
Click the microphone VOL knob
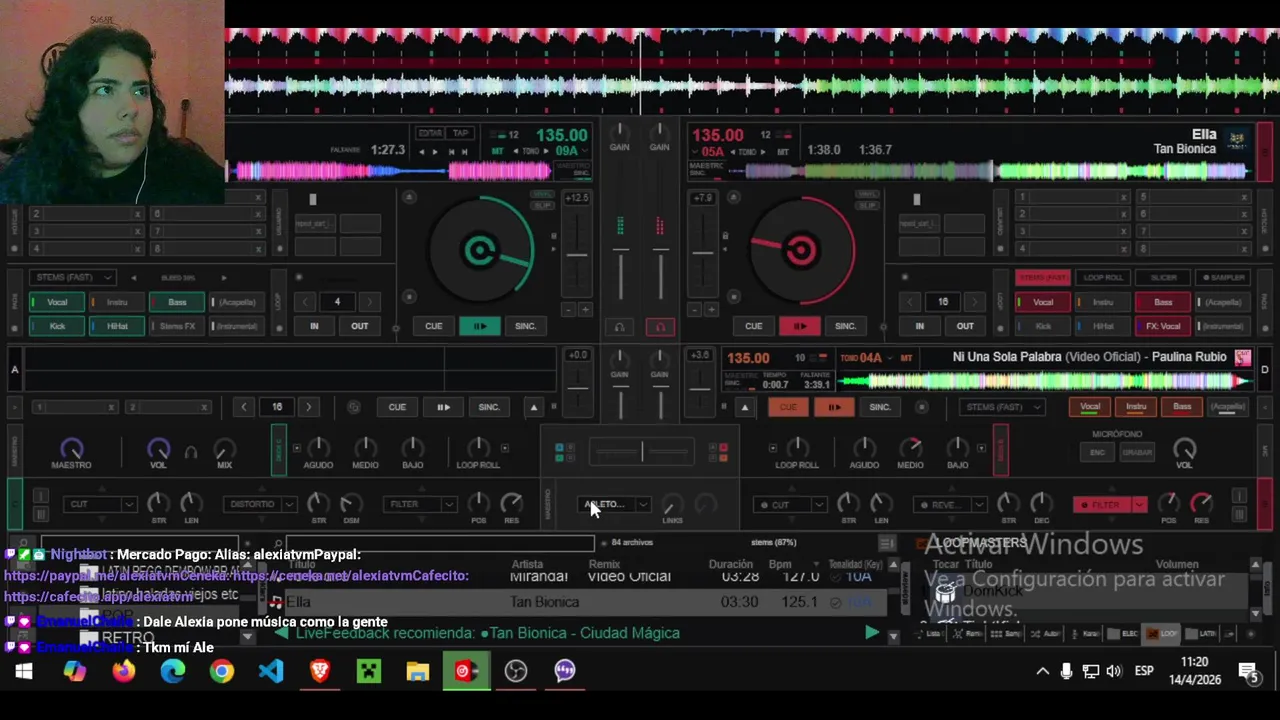tap(1184, 449)
